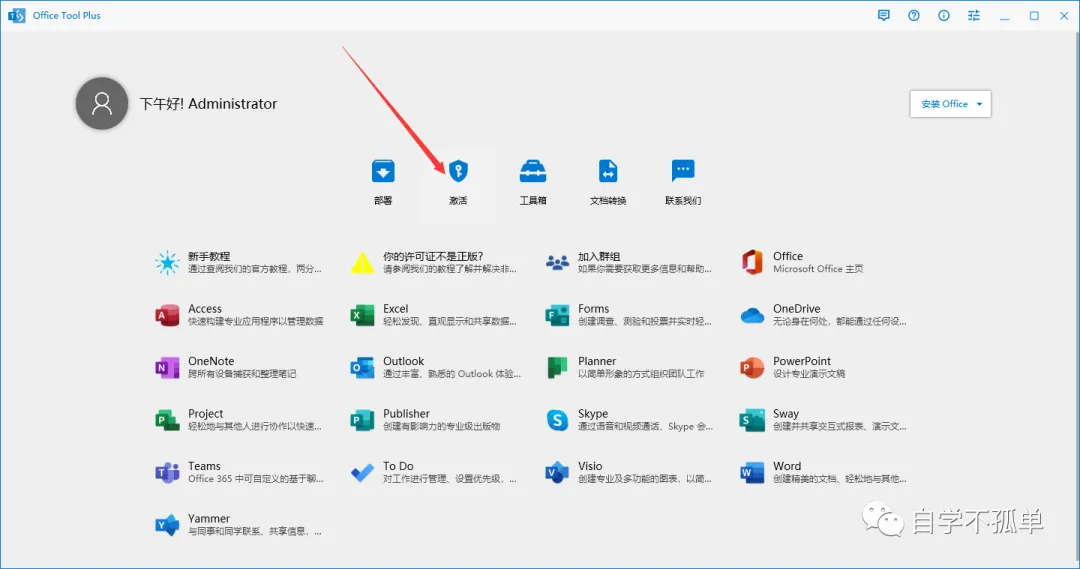Launch the Skype app icon

click(x=557, y=420)
